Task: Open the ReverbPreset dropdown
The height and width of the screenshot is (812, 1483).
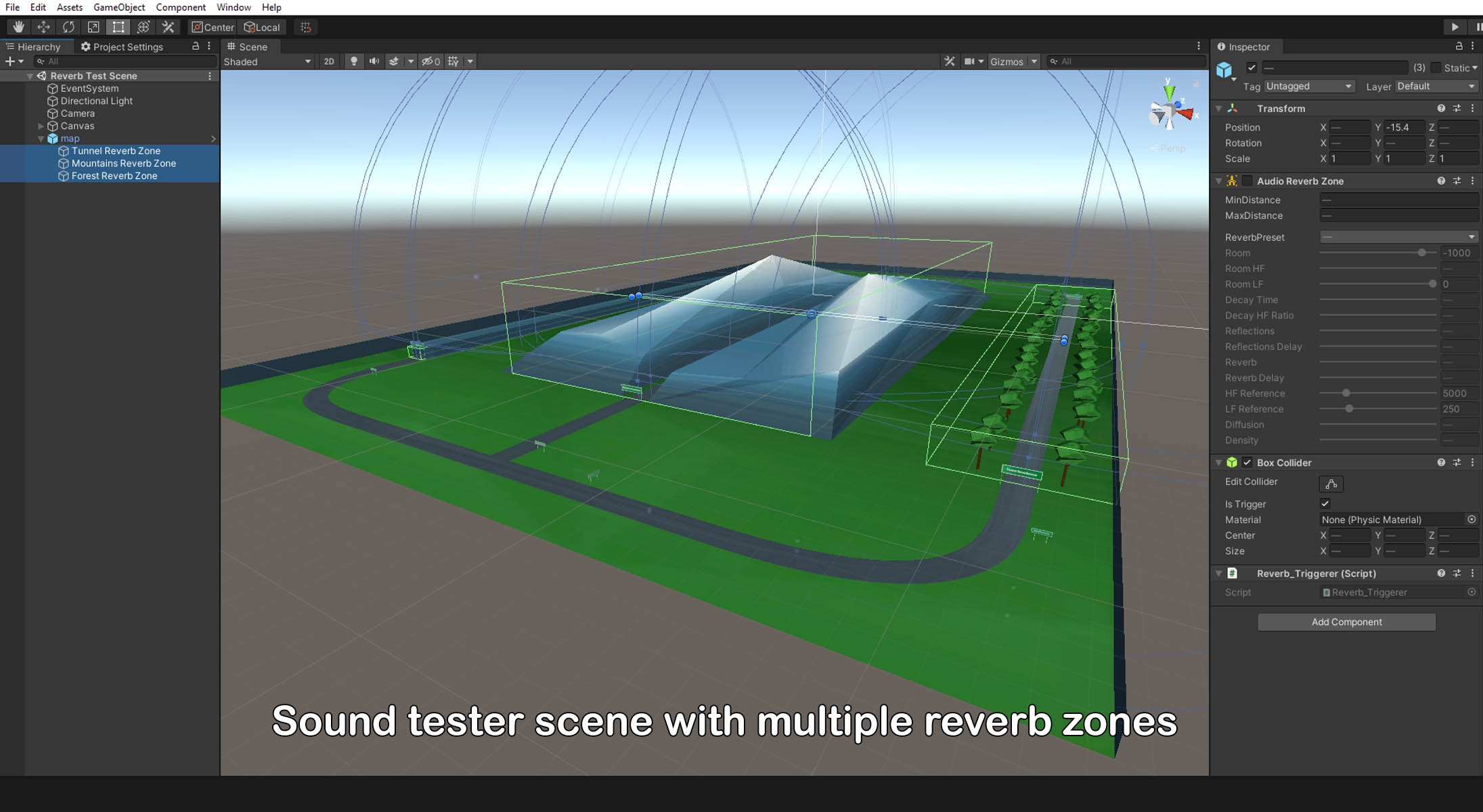Action: (1398, 237)
